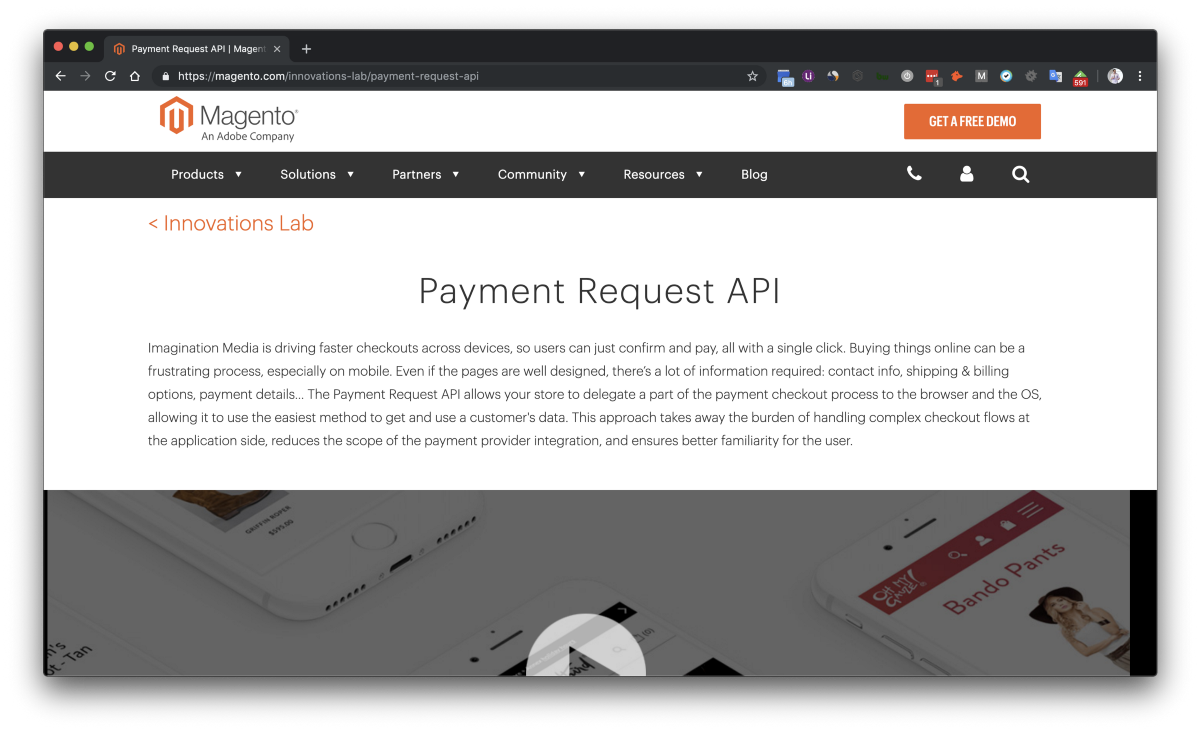Viewport: 1200px width, 733px height.
Task: Click the Magento logo in the header
Action: tap(228, 119)
